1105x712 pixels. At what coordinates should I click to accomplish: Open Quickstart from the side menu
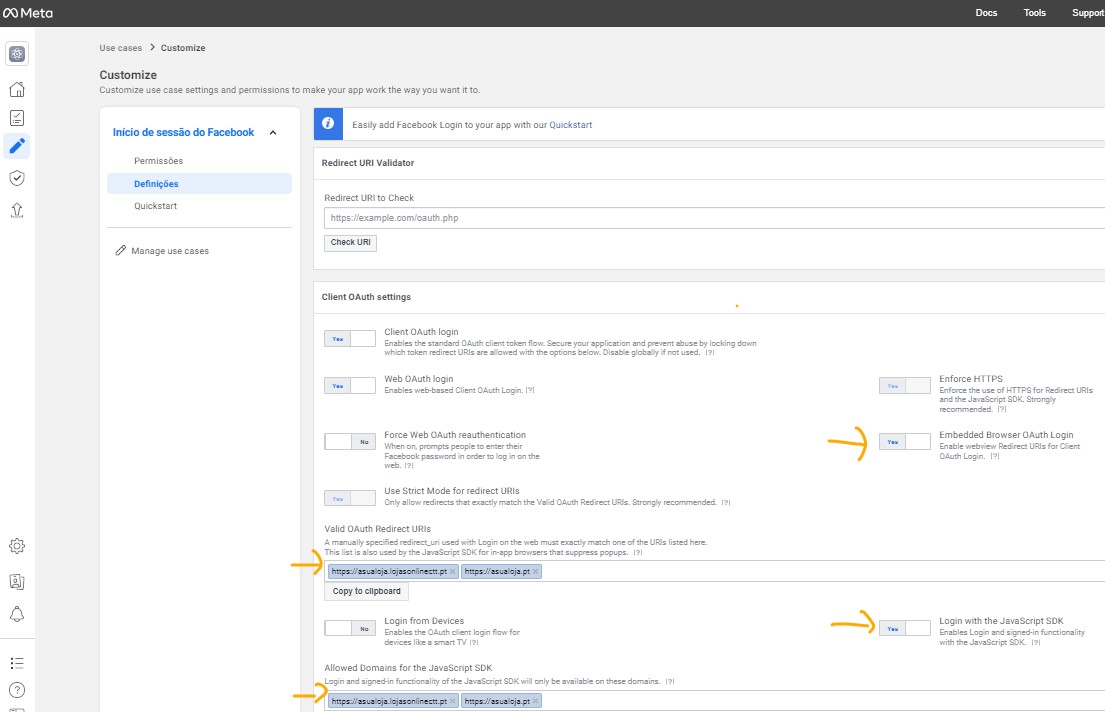click(155, 206)
